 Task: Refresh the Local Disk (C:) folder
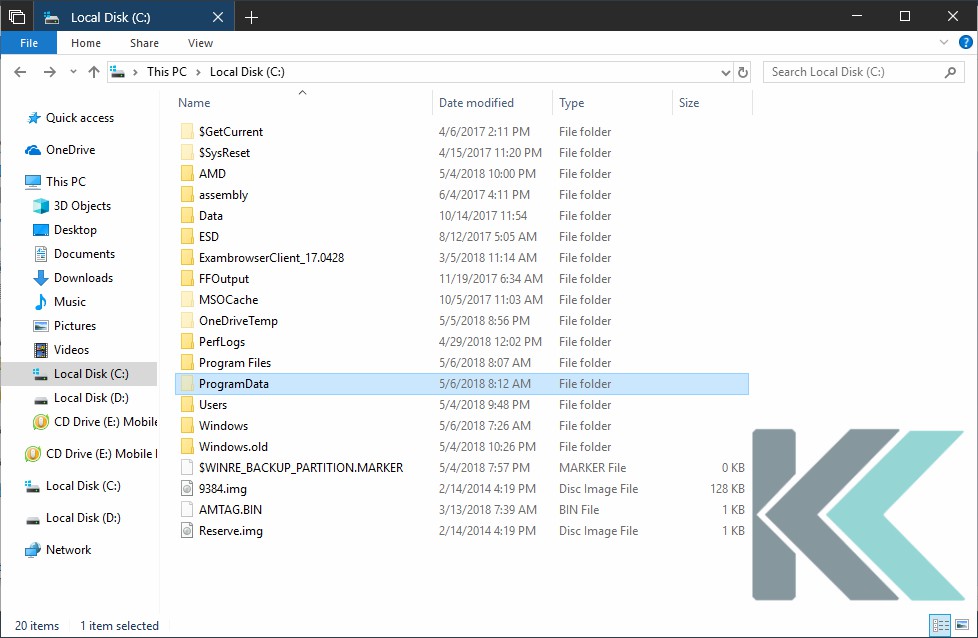[x=742, y=72]
